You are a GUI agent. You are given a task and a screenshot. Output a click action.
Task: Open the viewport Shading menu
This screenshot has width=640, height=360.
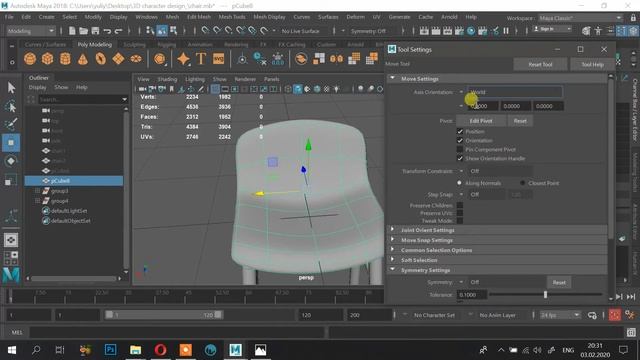[x=167, y=79]
